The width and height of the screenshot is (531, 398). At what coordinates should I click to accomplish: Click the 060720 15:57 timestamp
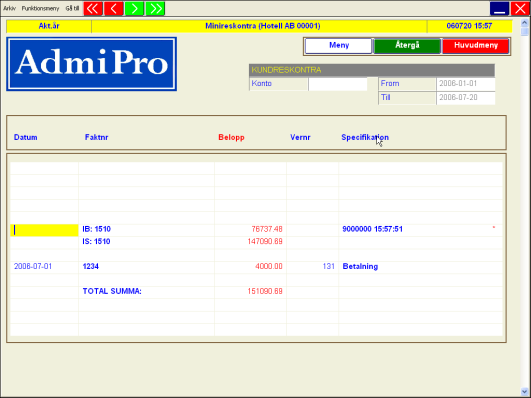(x=469, y=26)
